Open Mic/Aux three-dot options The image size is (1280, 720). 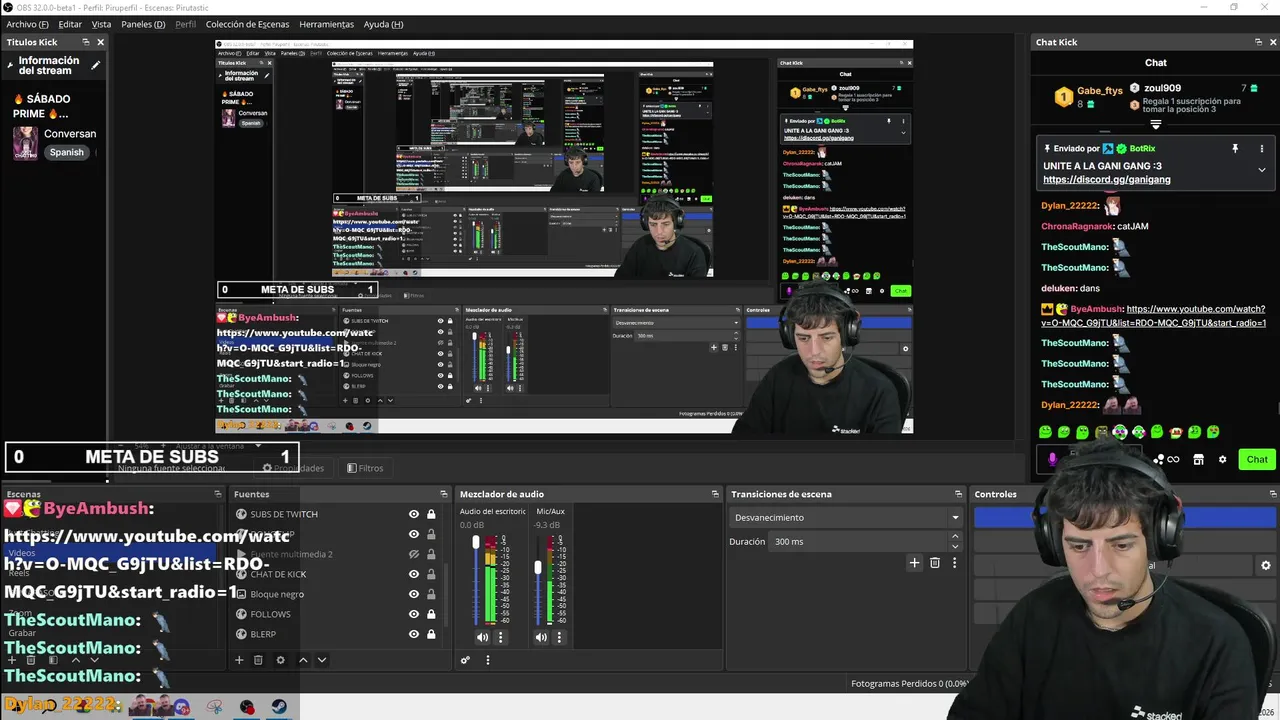point(559,637)
